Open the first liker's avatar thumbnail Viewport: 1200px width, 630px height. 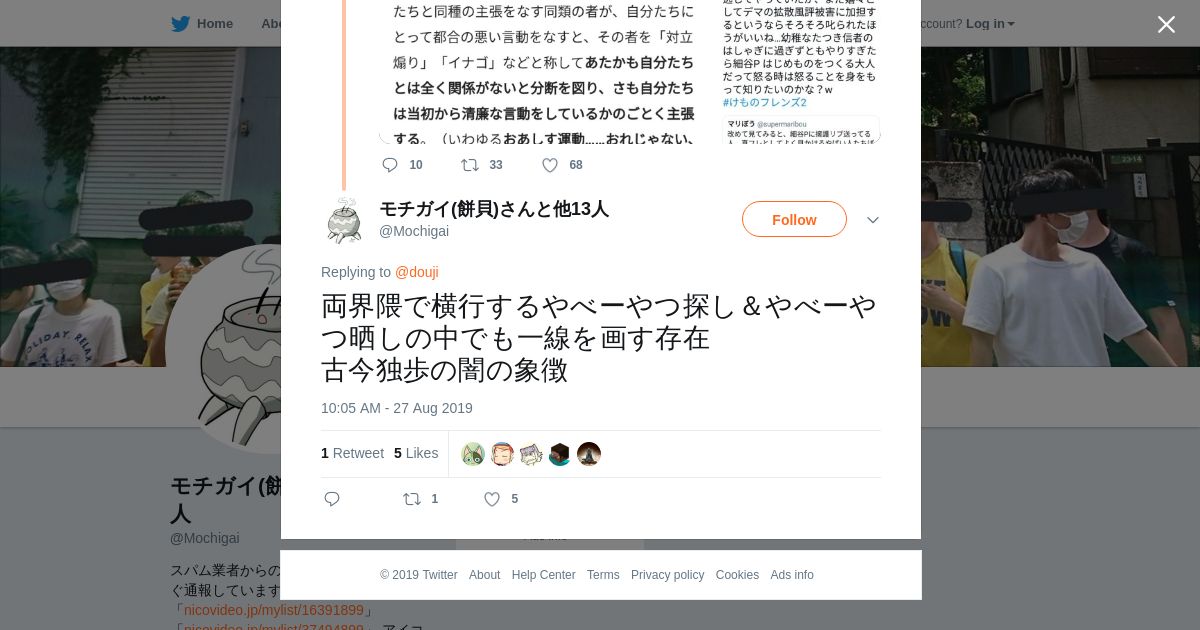point(473,454)
